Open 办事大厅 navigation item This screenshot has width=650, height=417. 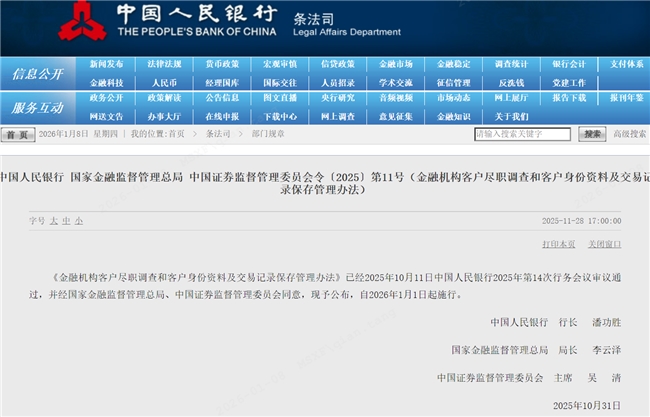[x=164, y=117]
